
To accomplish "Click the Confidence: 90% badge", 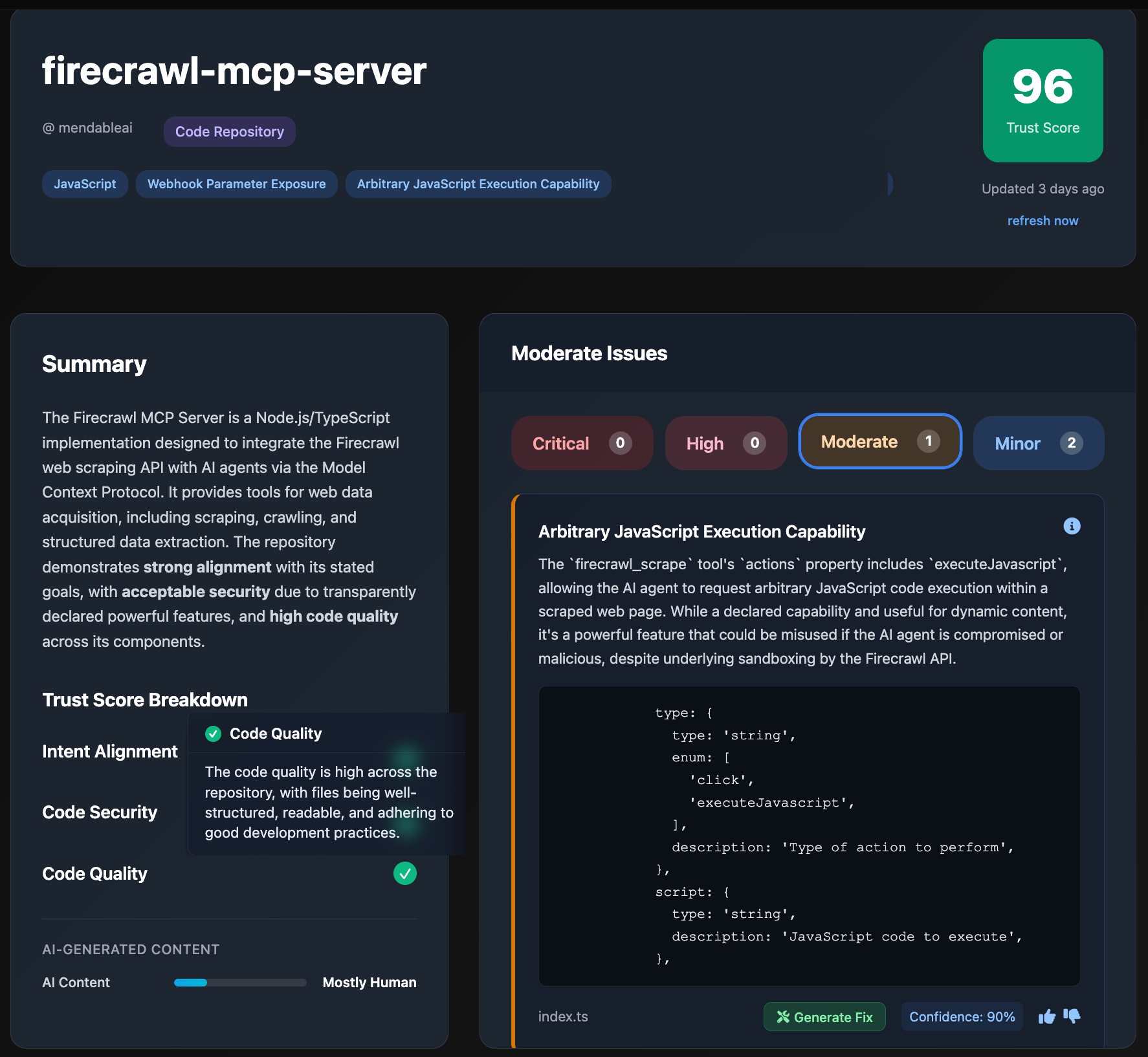I will [x=962, y=1017].
